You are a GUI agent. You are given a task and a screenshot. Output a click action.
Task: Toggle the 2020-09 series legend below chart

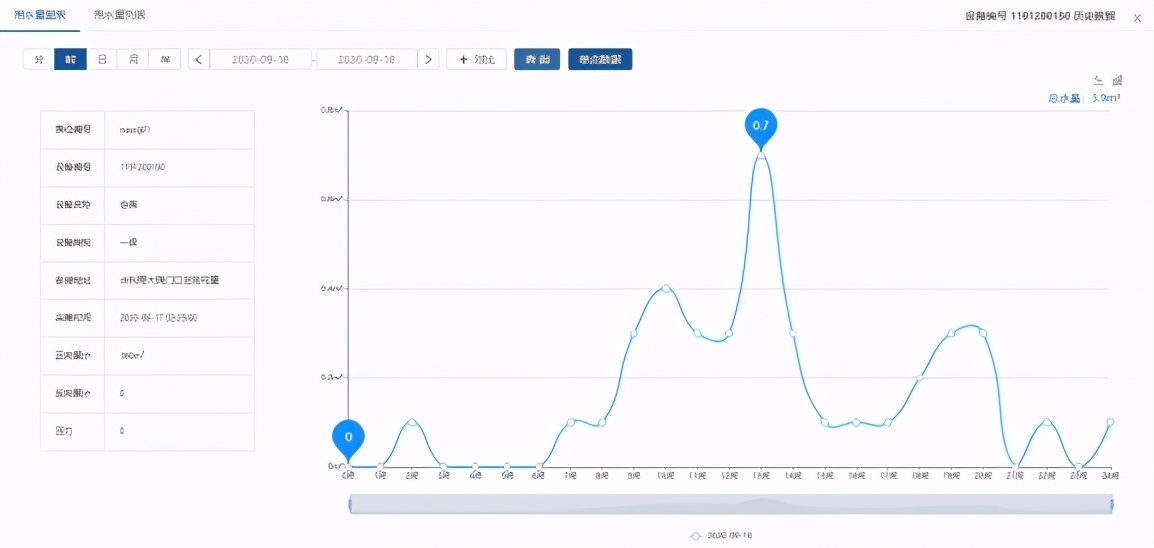click(x=721, y=536)
